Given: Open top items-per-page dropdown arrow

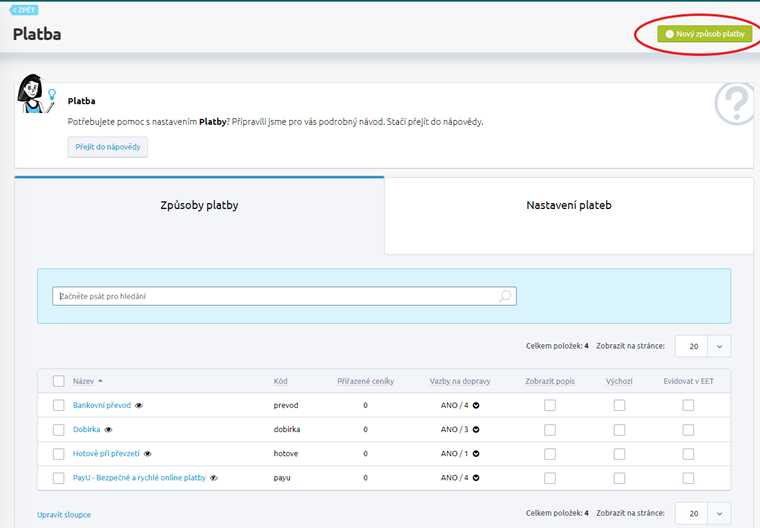Looking at the screenshot, I should (719, 346).
